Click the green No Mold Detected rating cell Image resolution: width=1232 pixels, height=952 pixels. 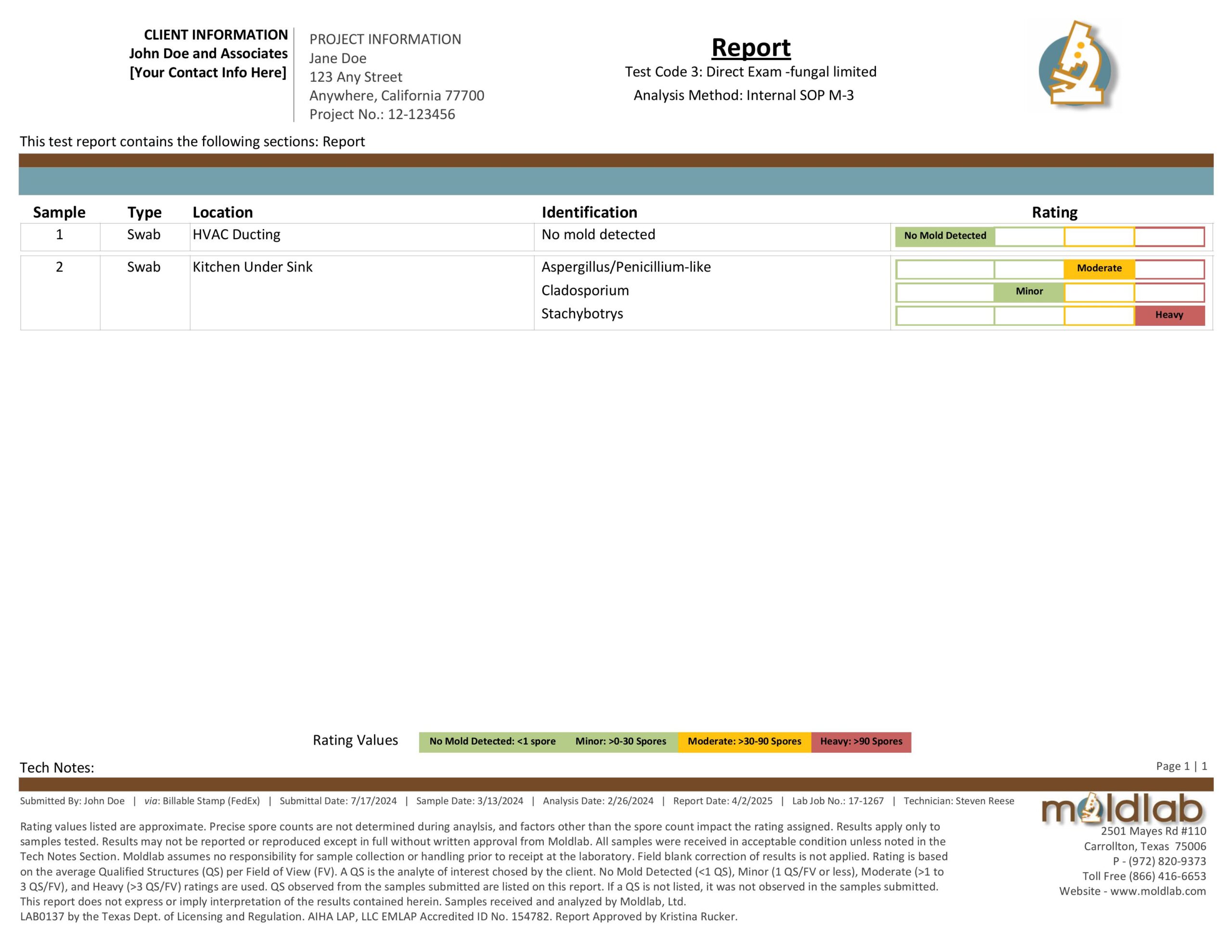pos(944,235)
